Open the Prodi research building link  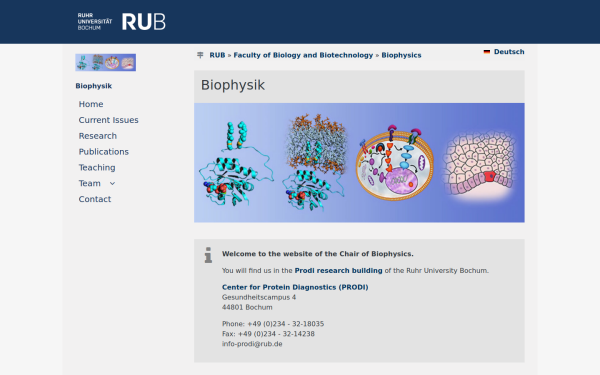pos(338,271)
